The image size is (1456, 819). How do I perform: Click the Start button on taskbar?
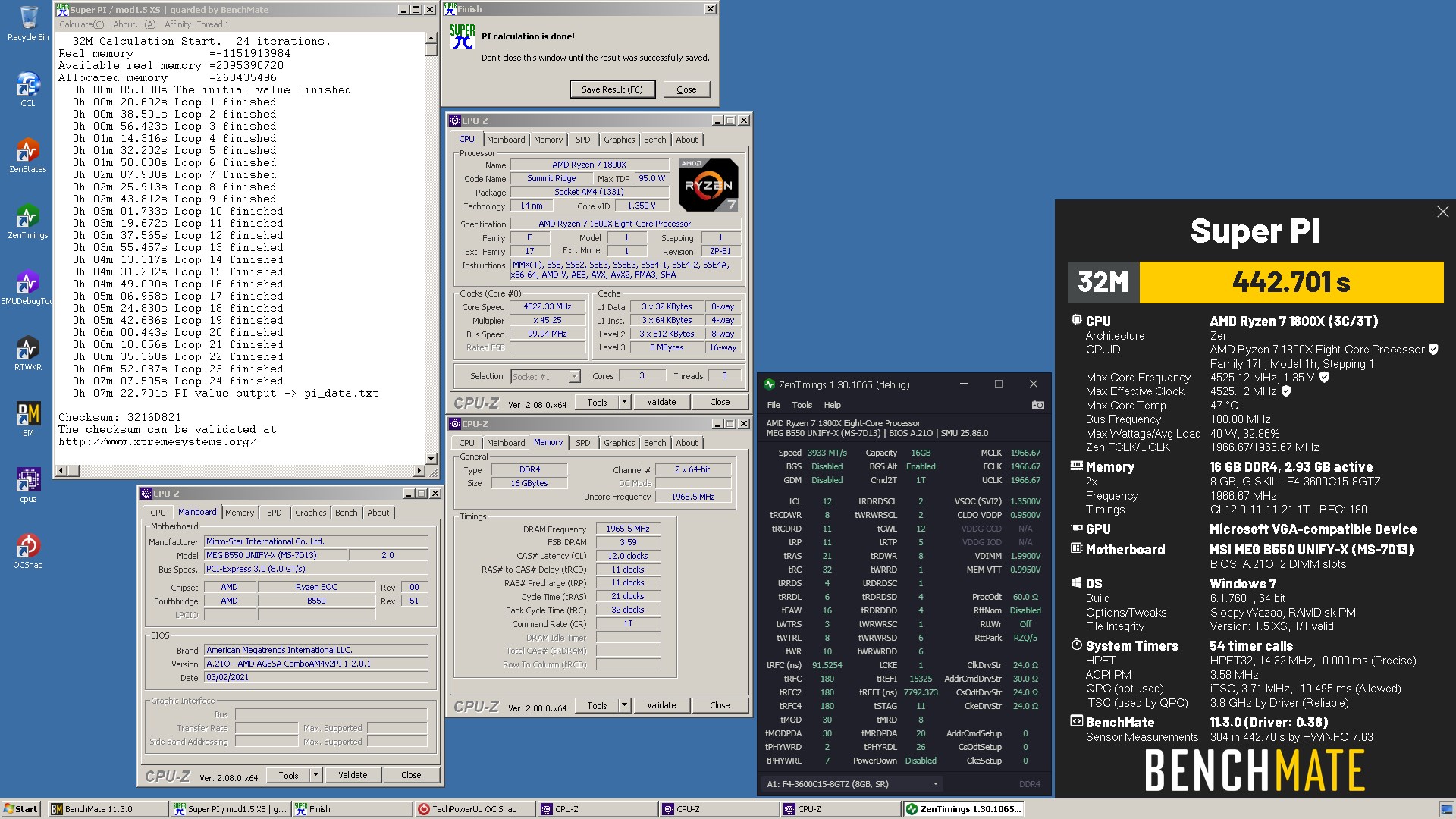[x=21, y=809]
